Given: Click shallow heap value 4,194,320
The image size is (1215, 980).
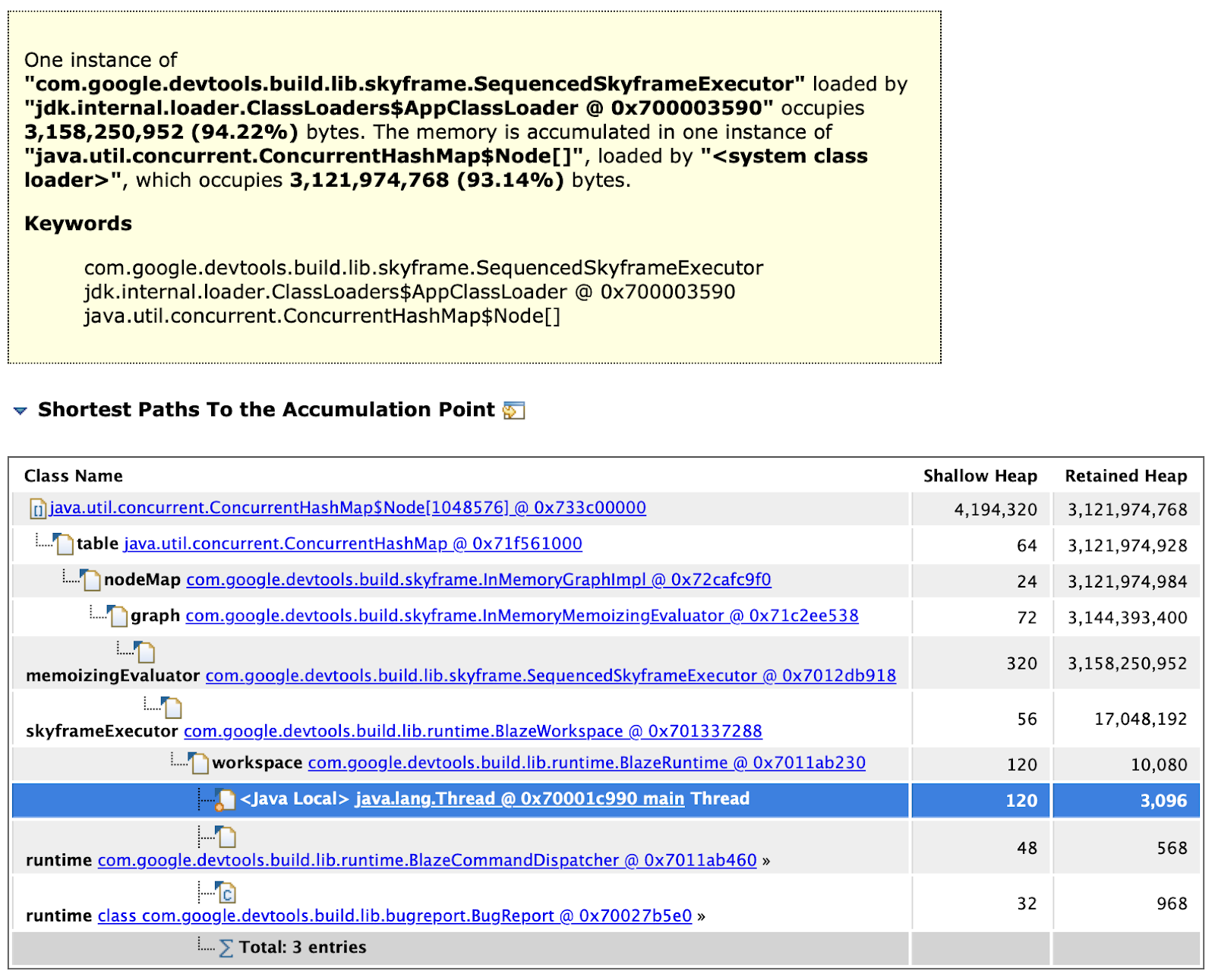Looking at the screenshot, I should pos(996,509).
